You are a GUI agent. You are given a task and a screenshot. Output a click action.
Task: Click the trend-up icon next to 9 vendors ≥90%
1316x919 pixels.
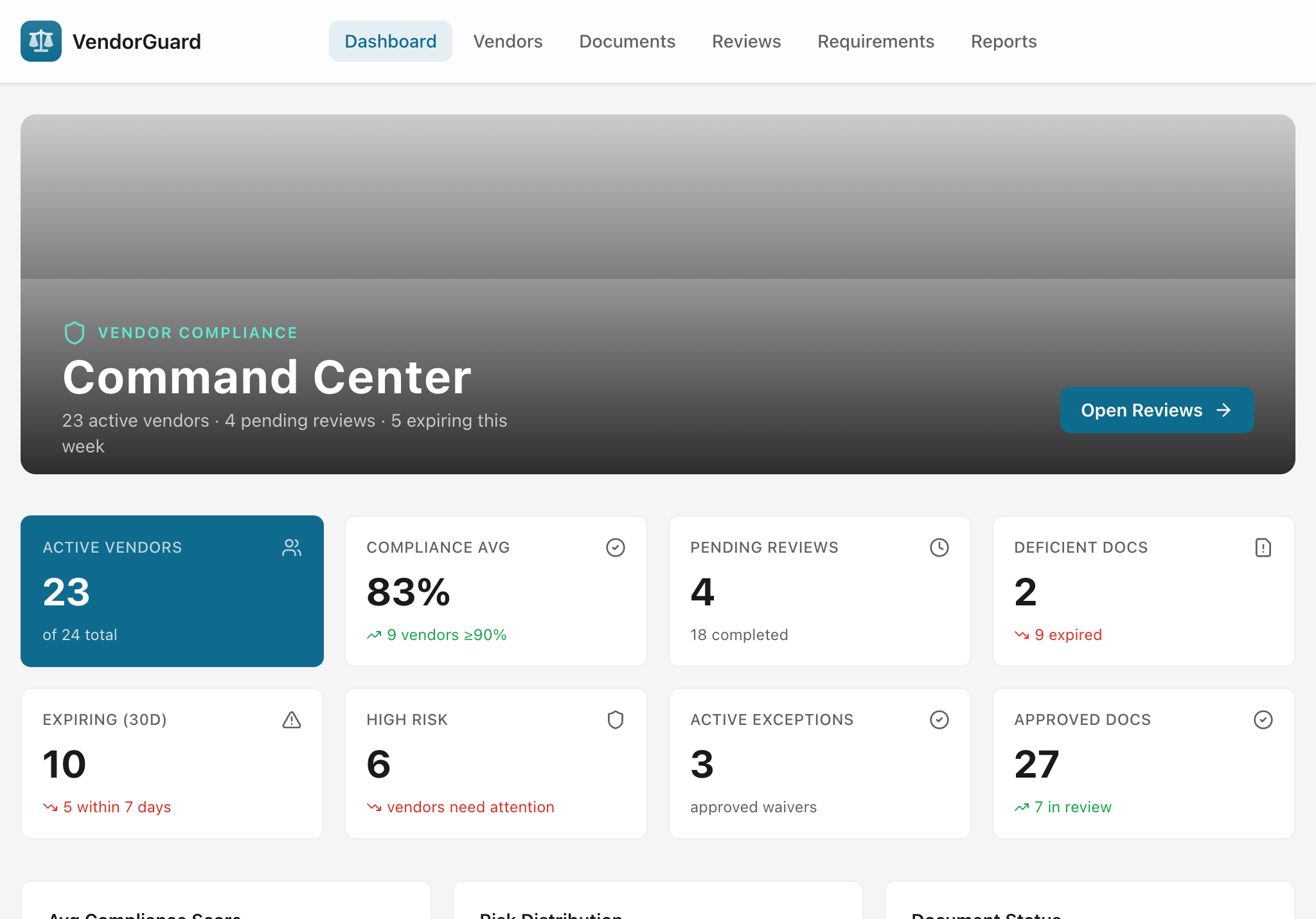click(x=374, y=636)
